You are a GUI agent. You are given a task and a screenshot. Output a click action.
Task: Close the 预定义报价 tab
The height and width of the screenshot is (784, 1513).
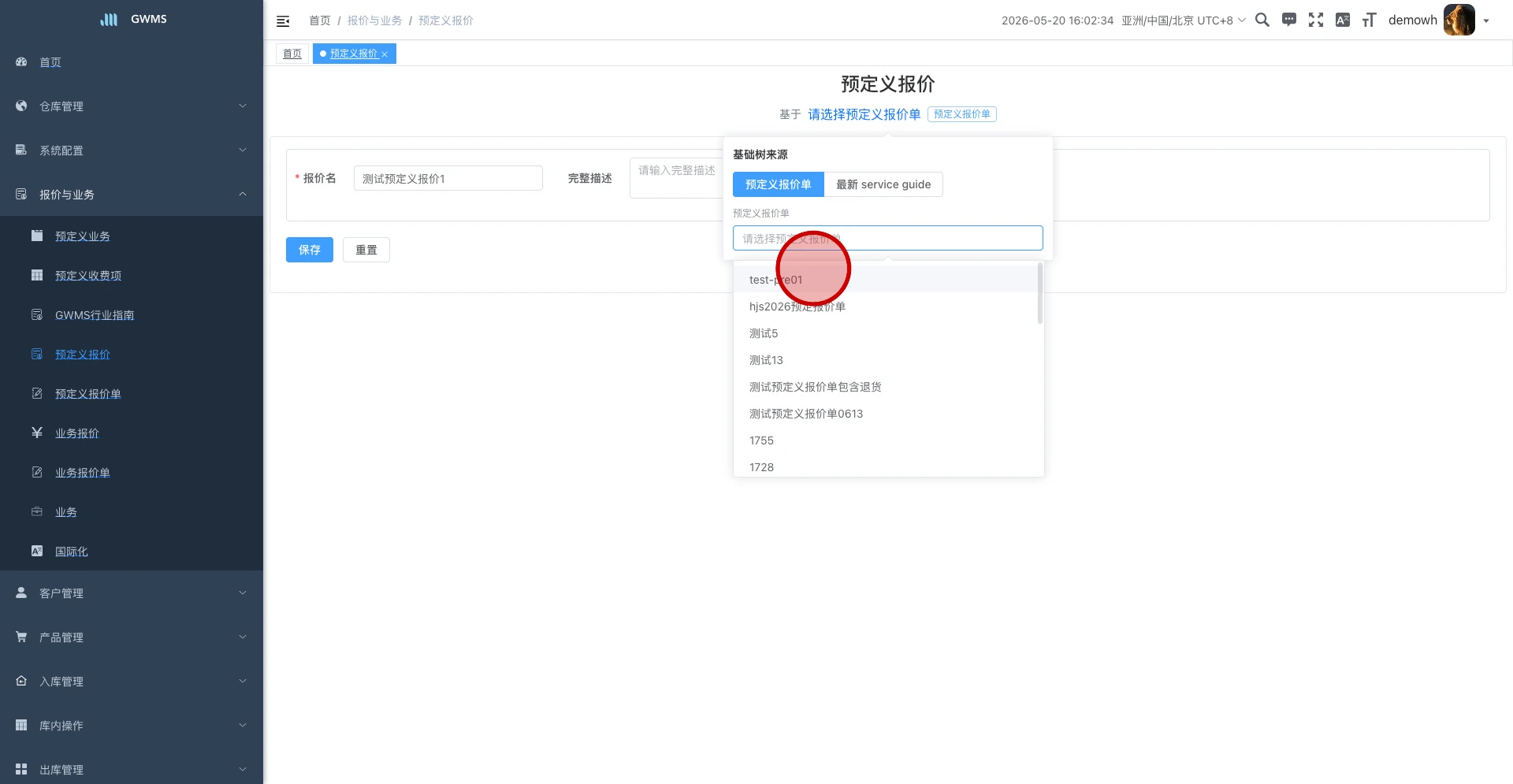click(x=385, y=54)
